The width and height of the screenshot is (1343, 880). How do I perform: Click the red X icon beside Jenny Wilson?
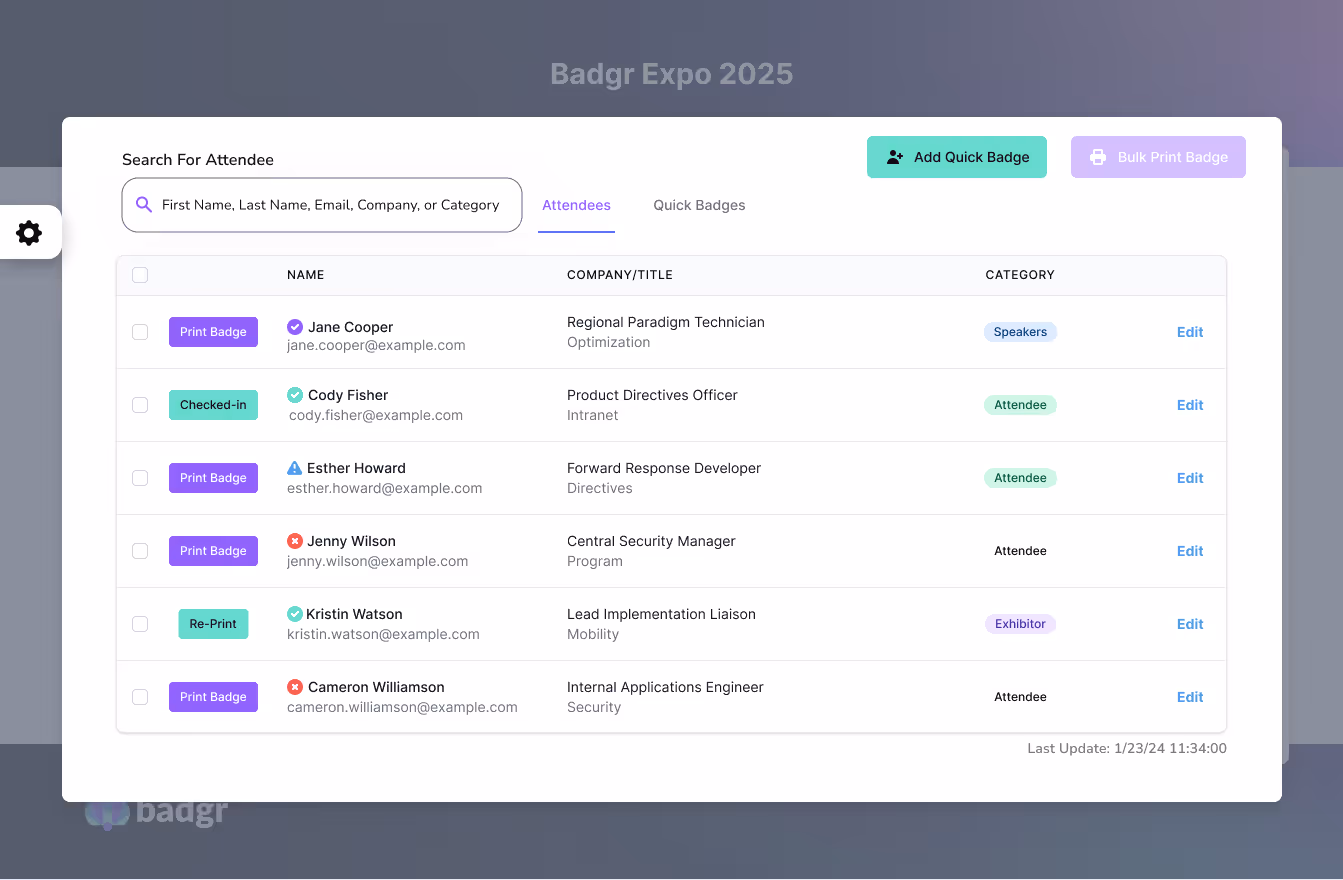[x=295, y=541]
